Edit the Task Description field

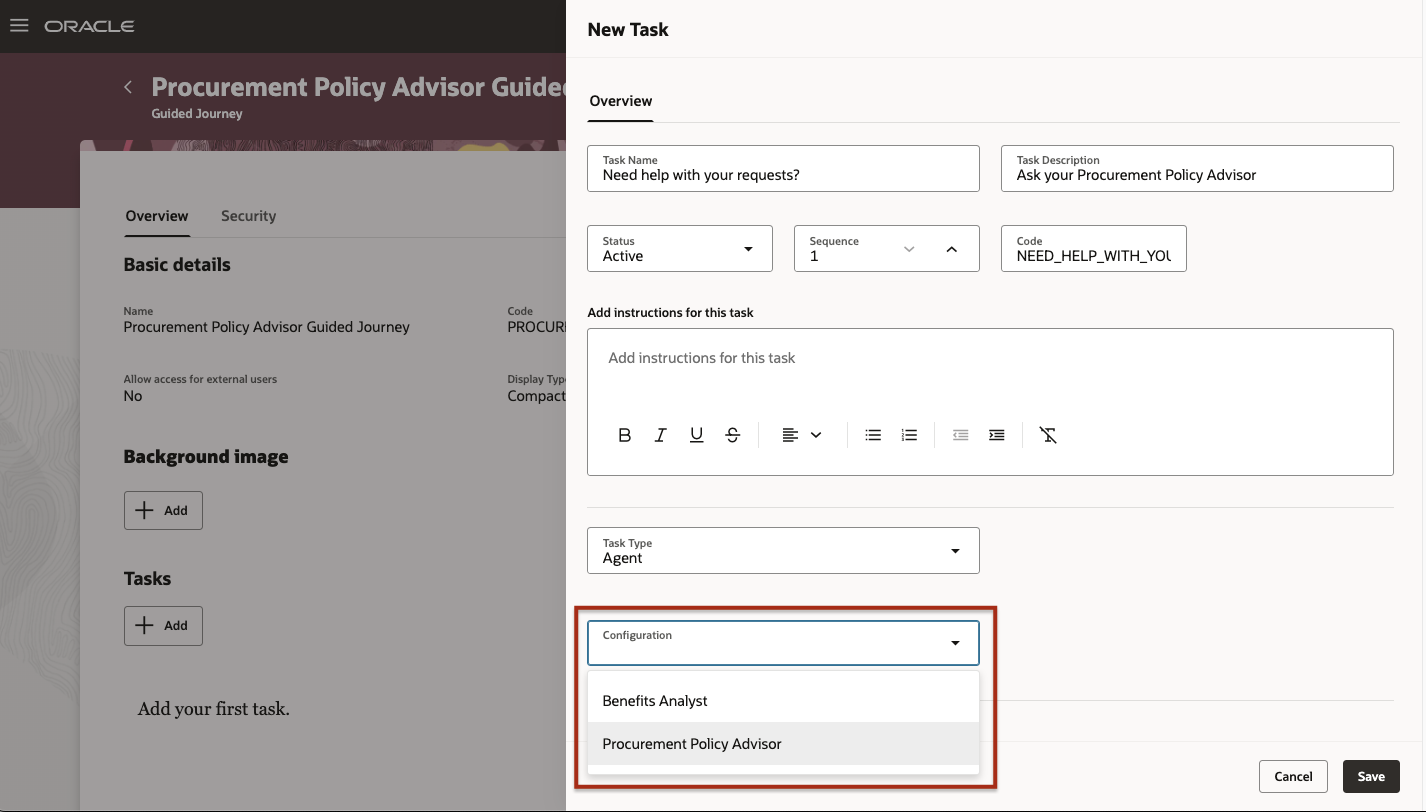(x=1197, y=168)
